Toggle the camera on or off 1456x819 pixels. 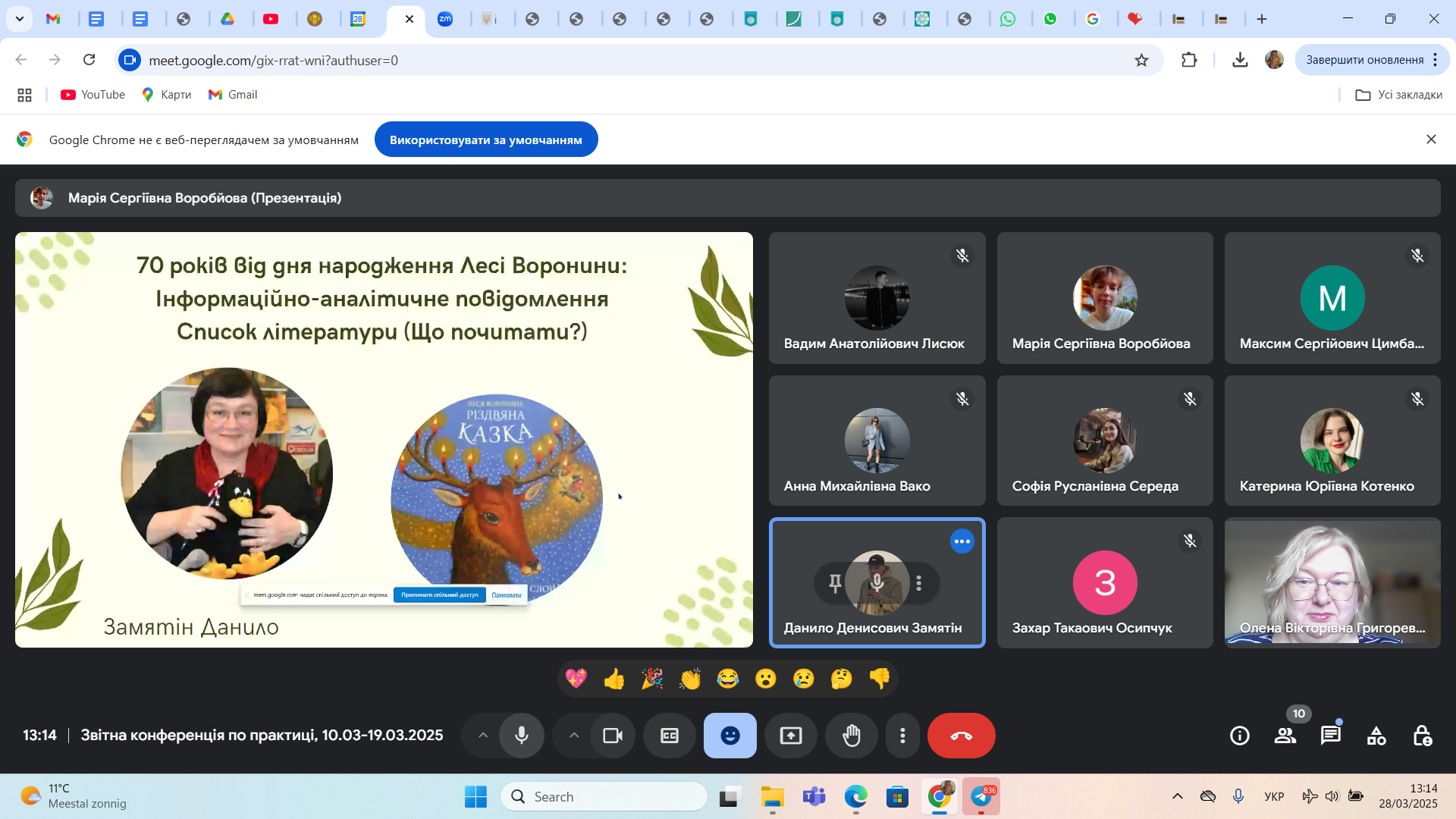click(613, 736)
